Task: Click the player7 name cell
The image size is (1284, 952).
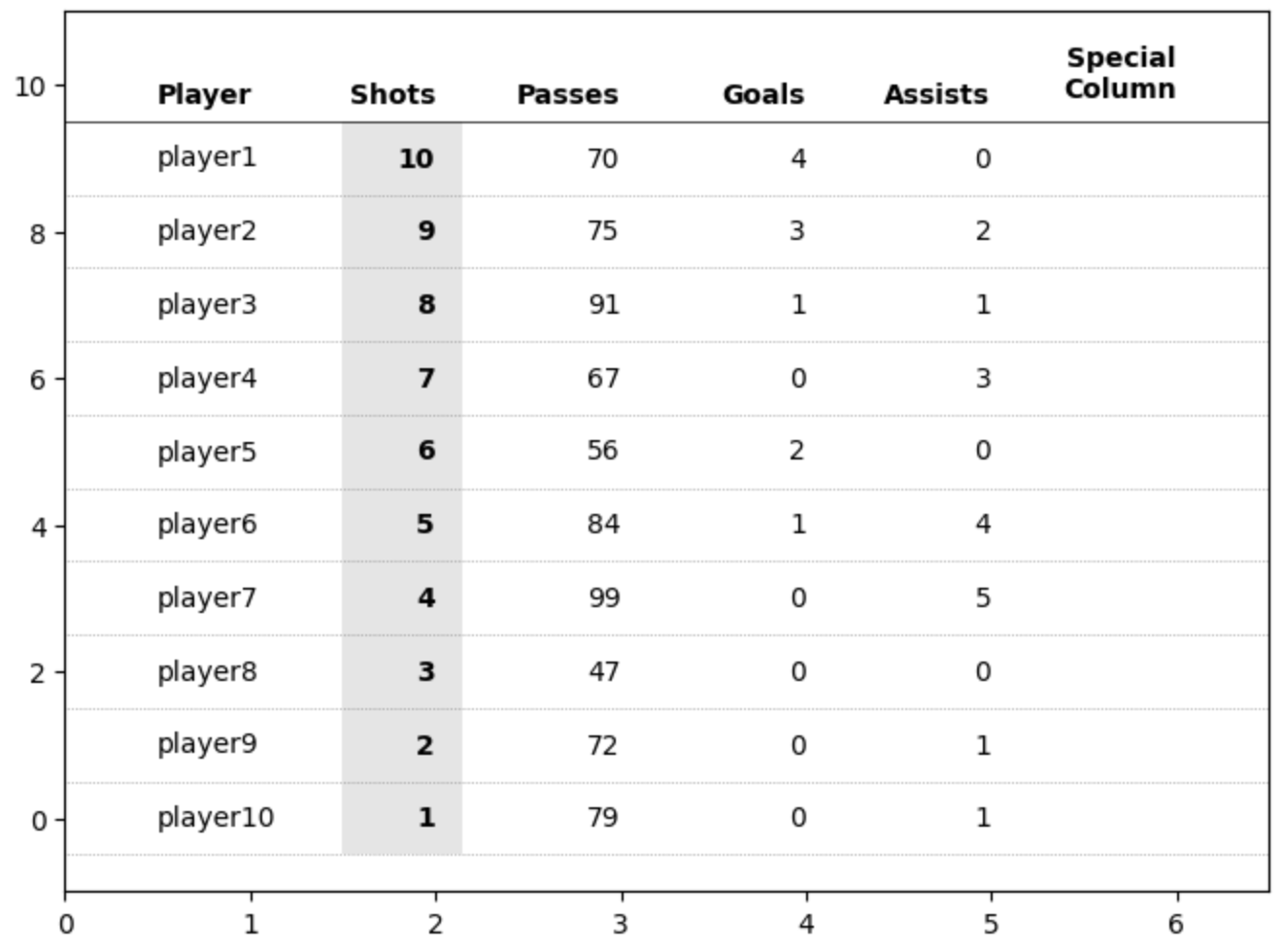Action: [x=207, y=597]
